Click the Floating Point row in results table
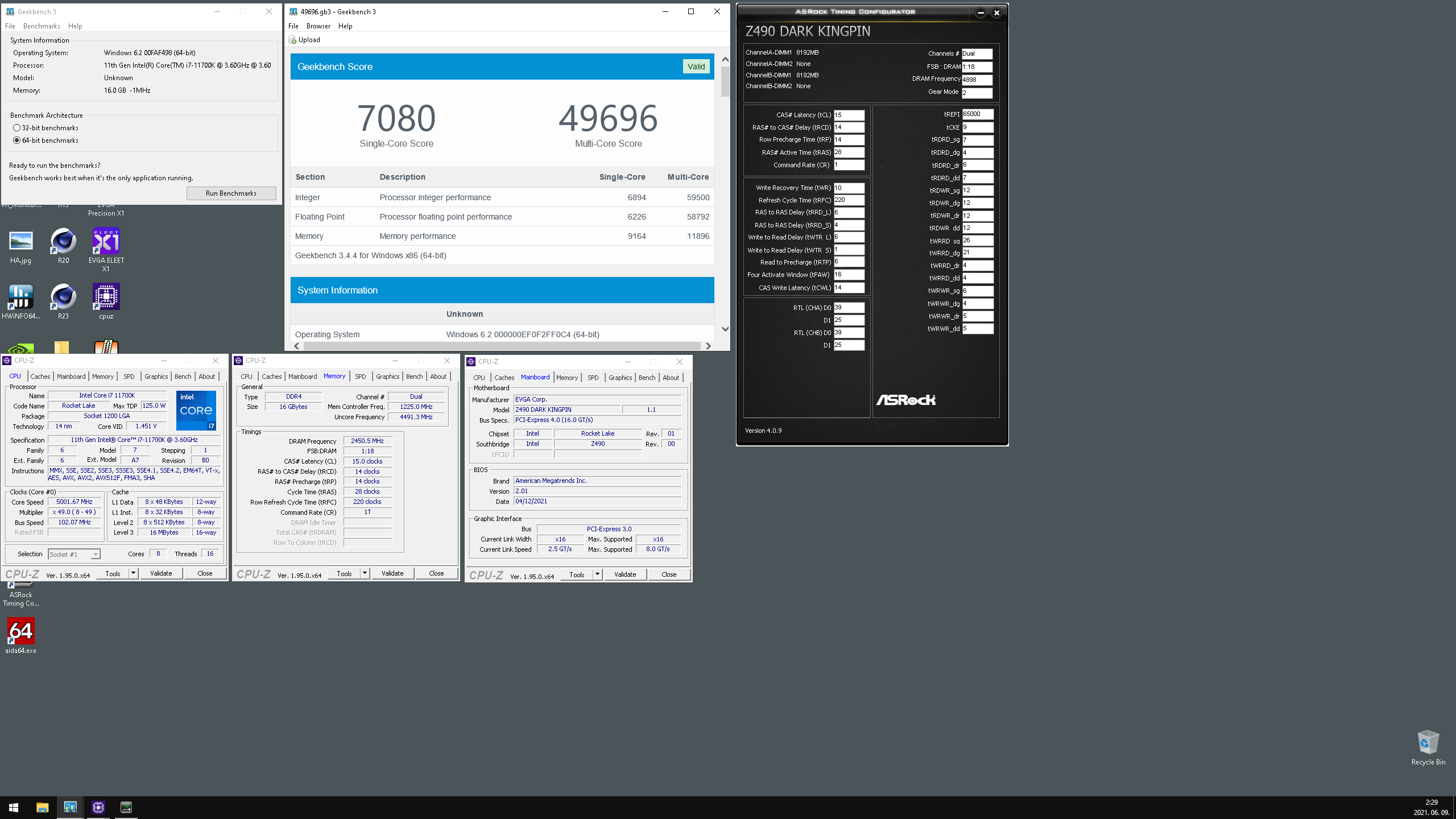Viewport: 1456px width, 819px height. (502, 217)
